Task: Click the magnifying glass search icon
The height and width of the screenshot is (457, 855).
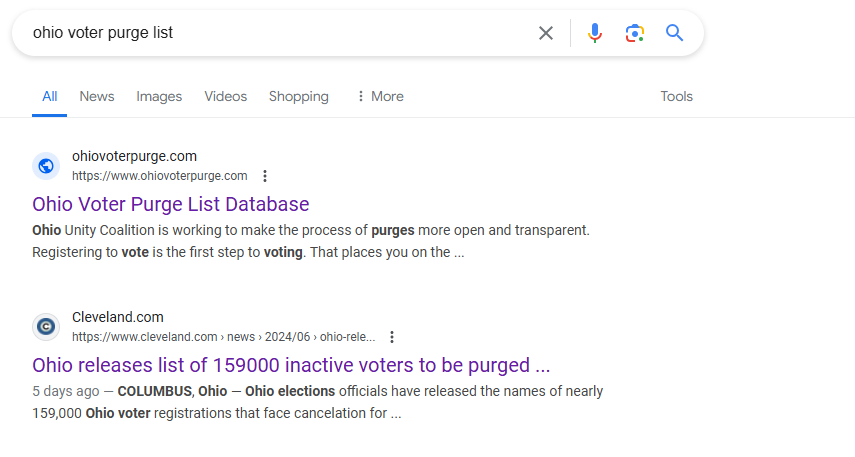Action: pyautogui.click(x=675, y=33)
